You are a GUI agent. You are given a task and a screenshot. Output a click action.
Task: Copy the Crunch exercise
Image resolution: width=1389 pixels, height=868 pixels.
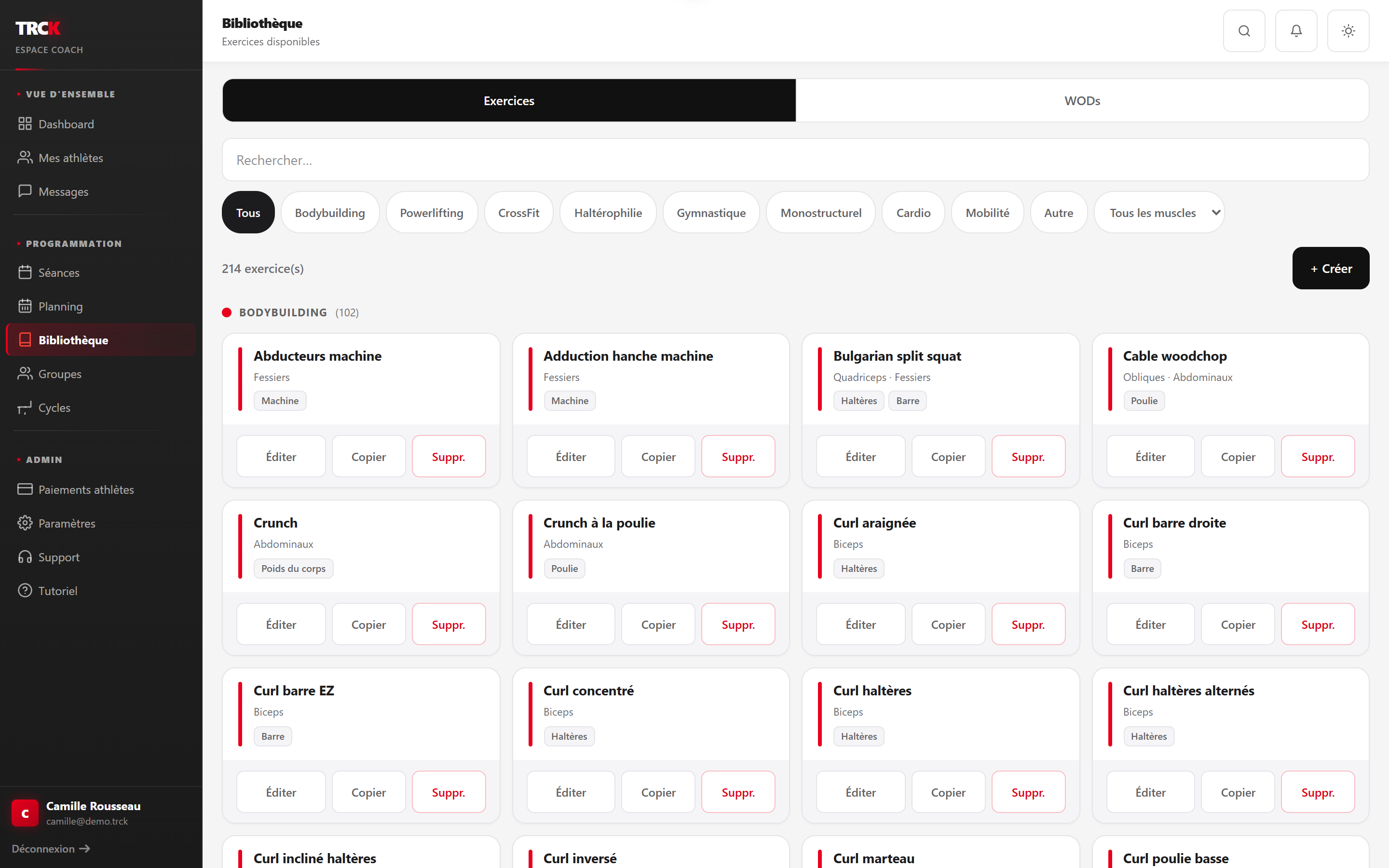(368, 624)
